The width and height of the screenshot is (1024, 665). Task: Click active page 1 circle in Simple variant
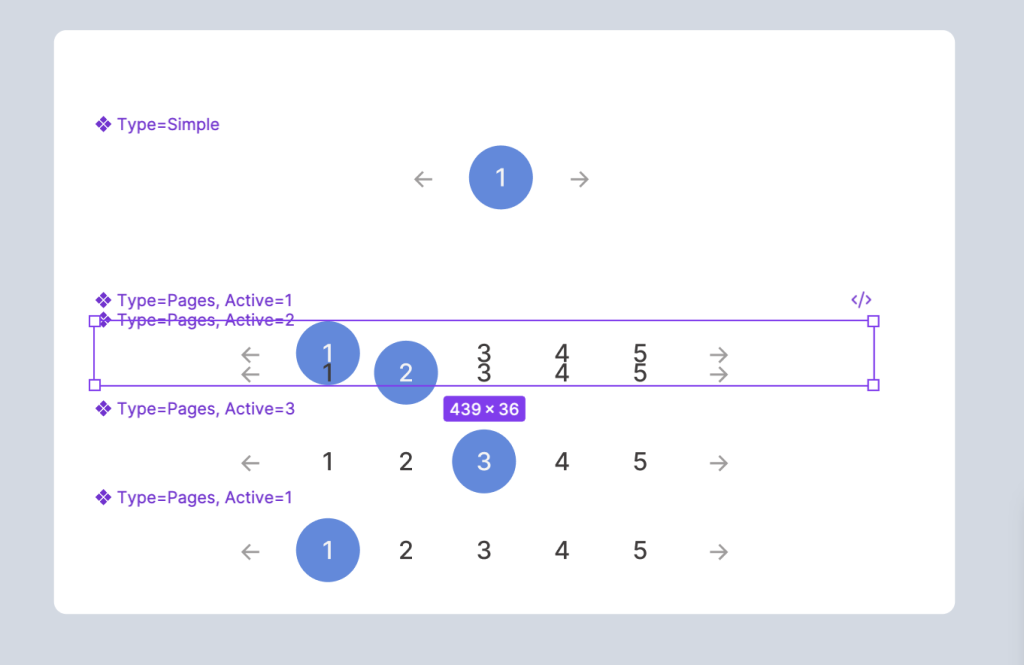pyautogui.click(x=501, y=178)
